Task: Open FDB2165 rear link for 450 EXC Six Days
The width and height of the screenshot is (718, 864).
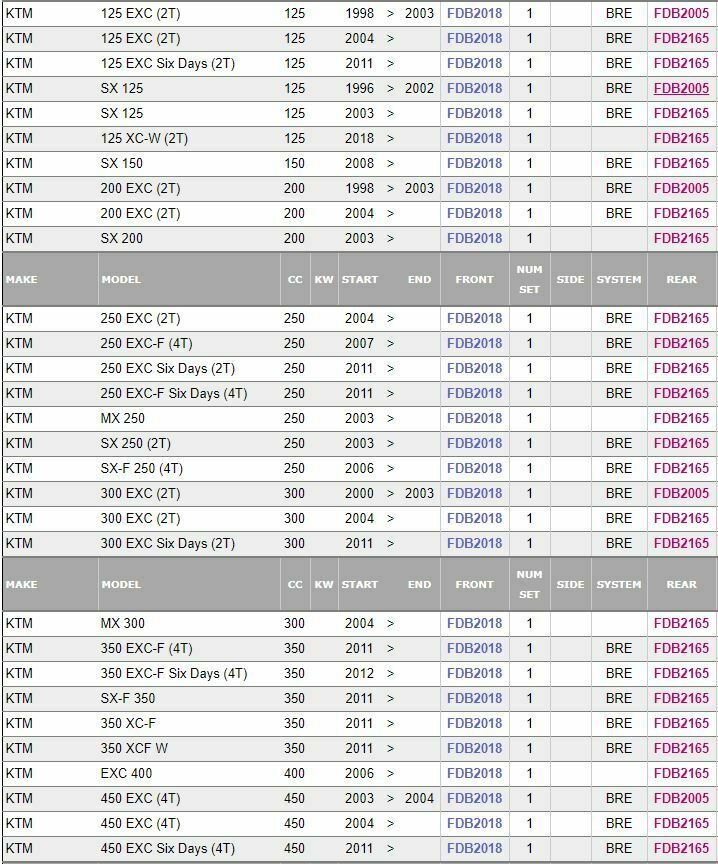Action: click(x=681, y=848)
